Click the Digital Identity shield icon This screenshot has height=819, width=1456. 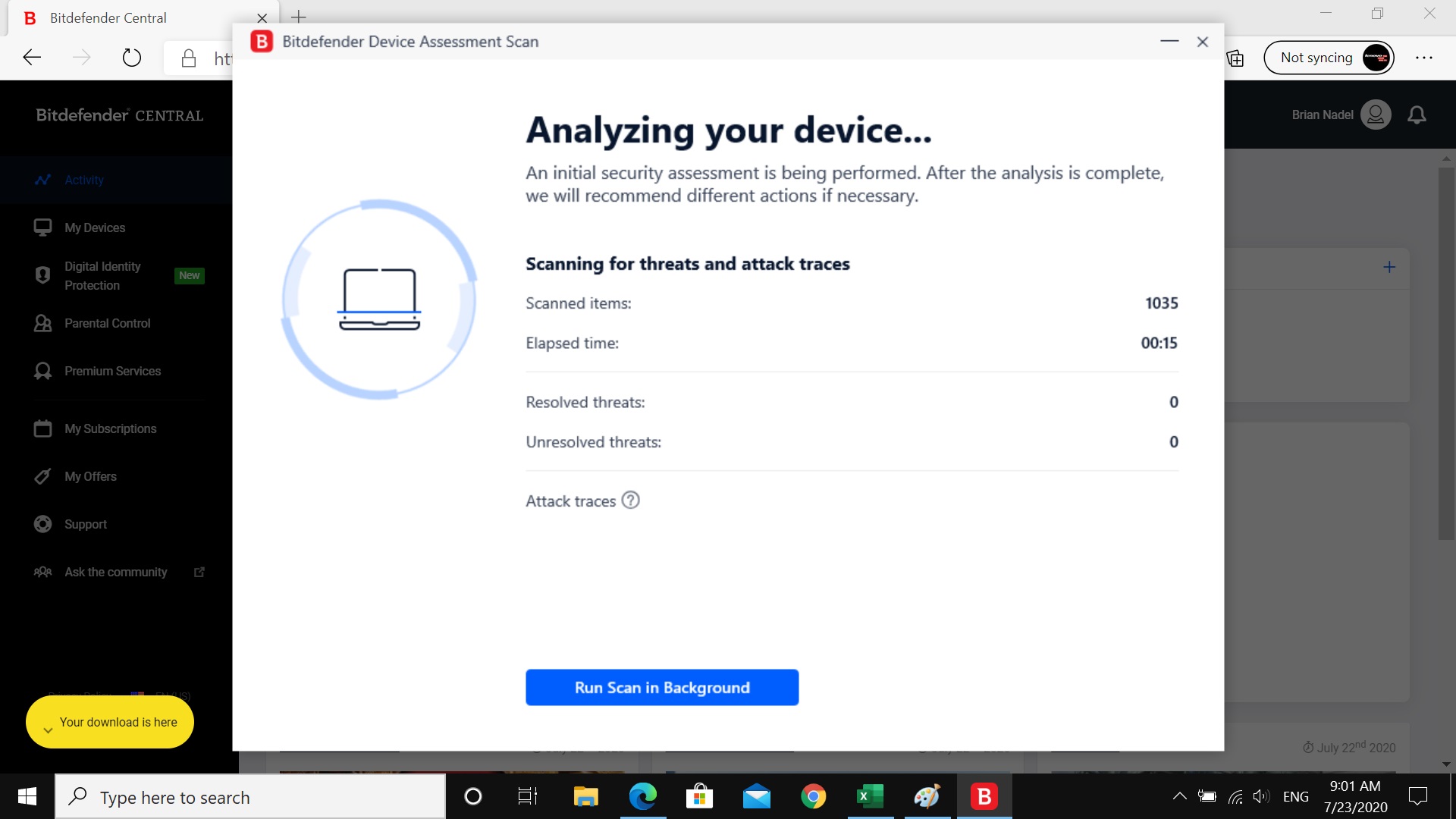coord(42,275)
